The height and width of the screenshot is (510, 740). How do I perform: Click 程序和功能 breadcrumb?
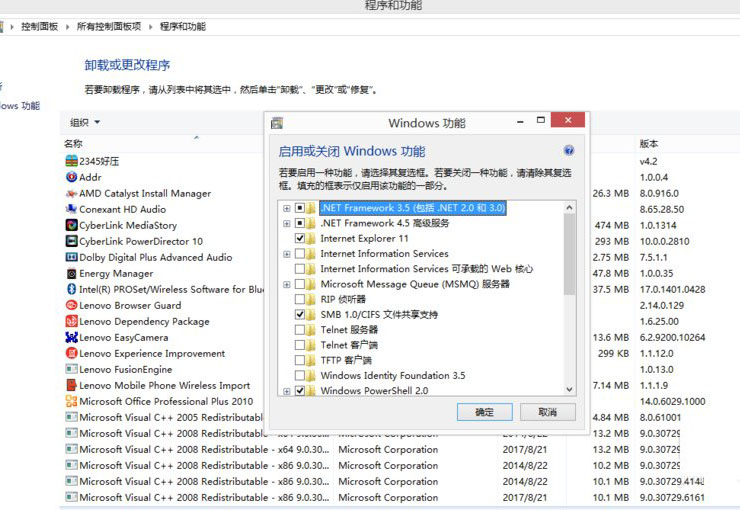[x=183, y=26]
